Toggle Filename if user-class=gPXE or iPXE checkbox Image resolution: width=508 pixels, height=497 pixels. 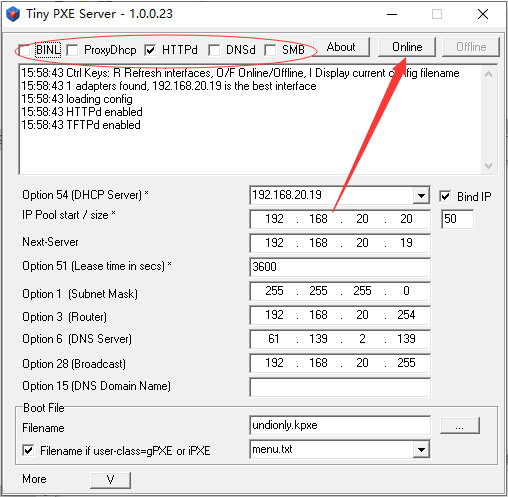[28, 450]
